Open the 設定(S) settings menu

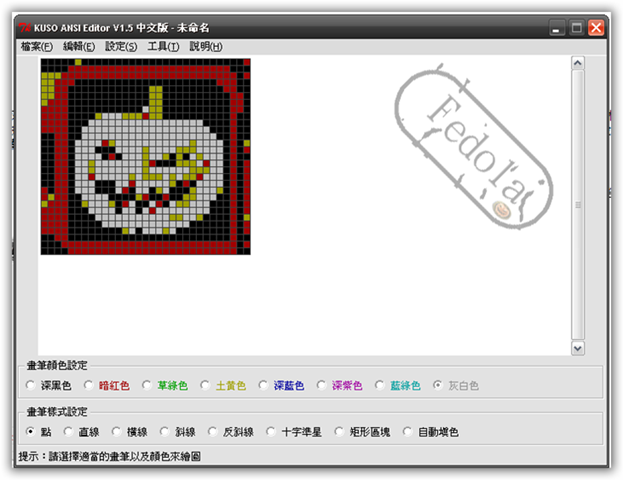click(121, 46)
